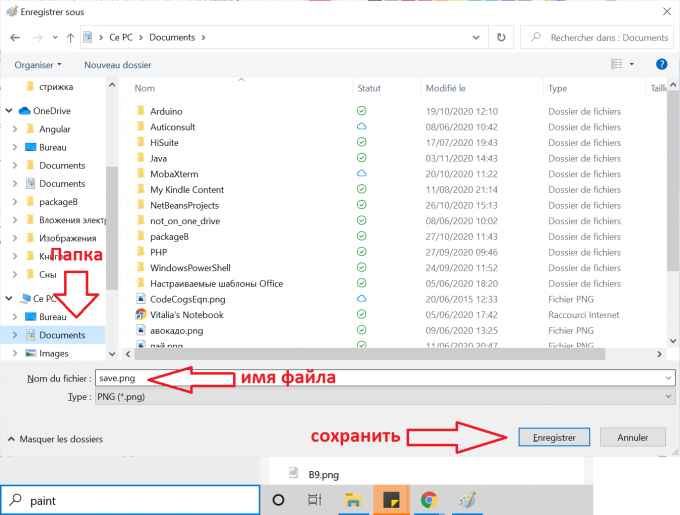Viewport: 680px width, 515px height.
Task: Click the File Explorer taskbar icon
Action: 352,500
